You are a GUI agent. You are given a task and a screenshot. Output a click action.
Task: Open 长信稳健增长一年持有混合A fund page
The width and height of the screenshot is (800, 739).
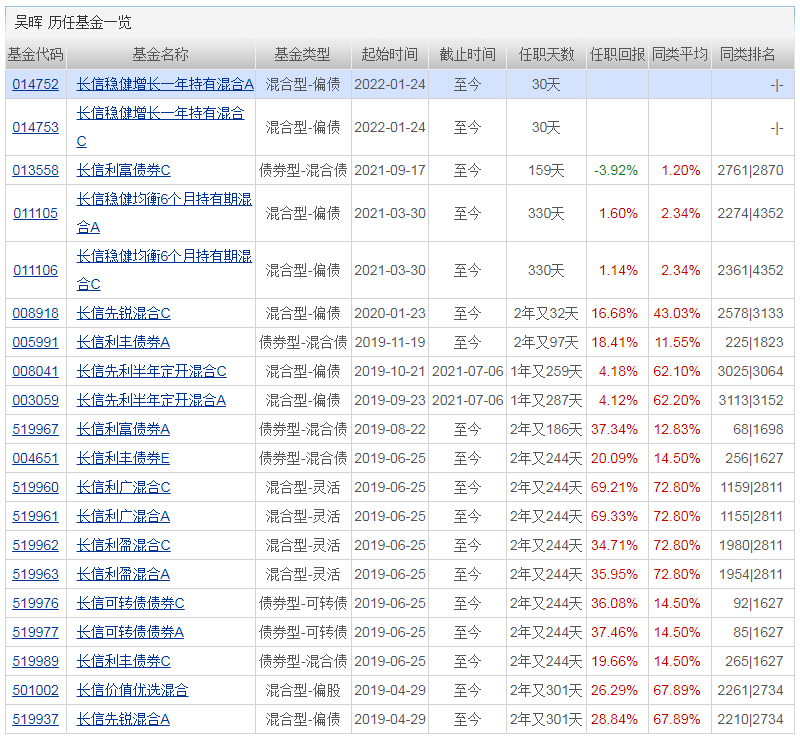pos(165,85)
